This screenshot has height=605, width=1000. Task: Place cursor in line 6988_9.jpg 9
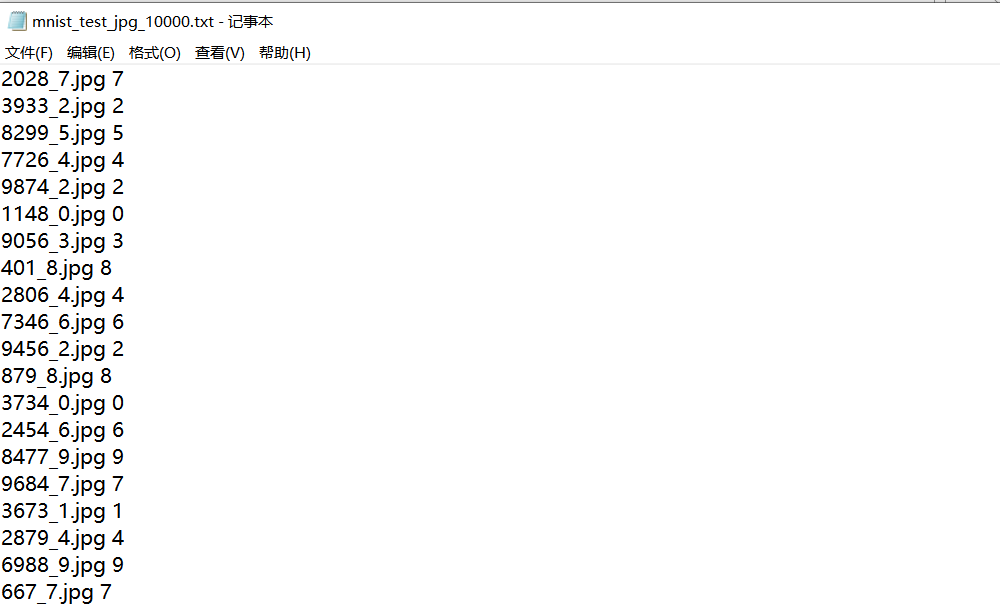point(62,566)
